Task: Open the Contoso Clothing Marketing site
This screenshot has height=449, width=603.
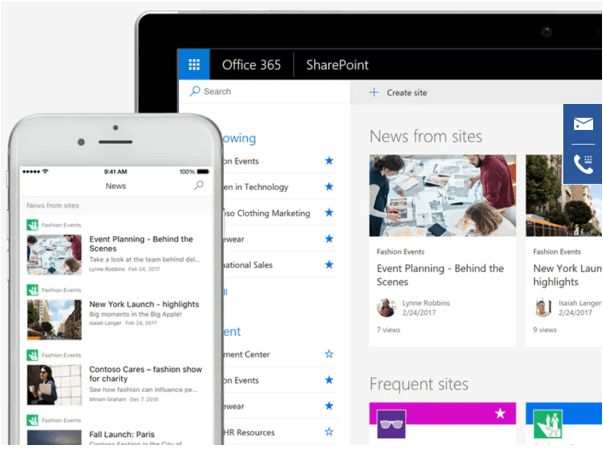Action: click(267, 213)
